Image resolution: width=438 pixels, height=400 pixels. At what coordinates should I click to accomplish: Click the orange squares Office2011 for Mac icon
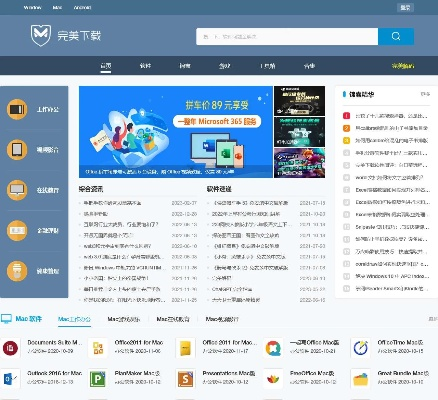pos(98,348)
